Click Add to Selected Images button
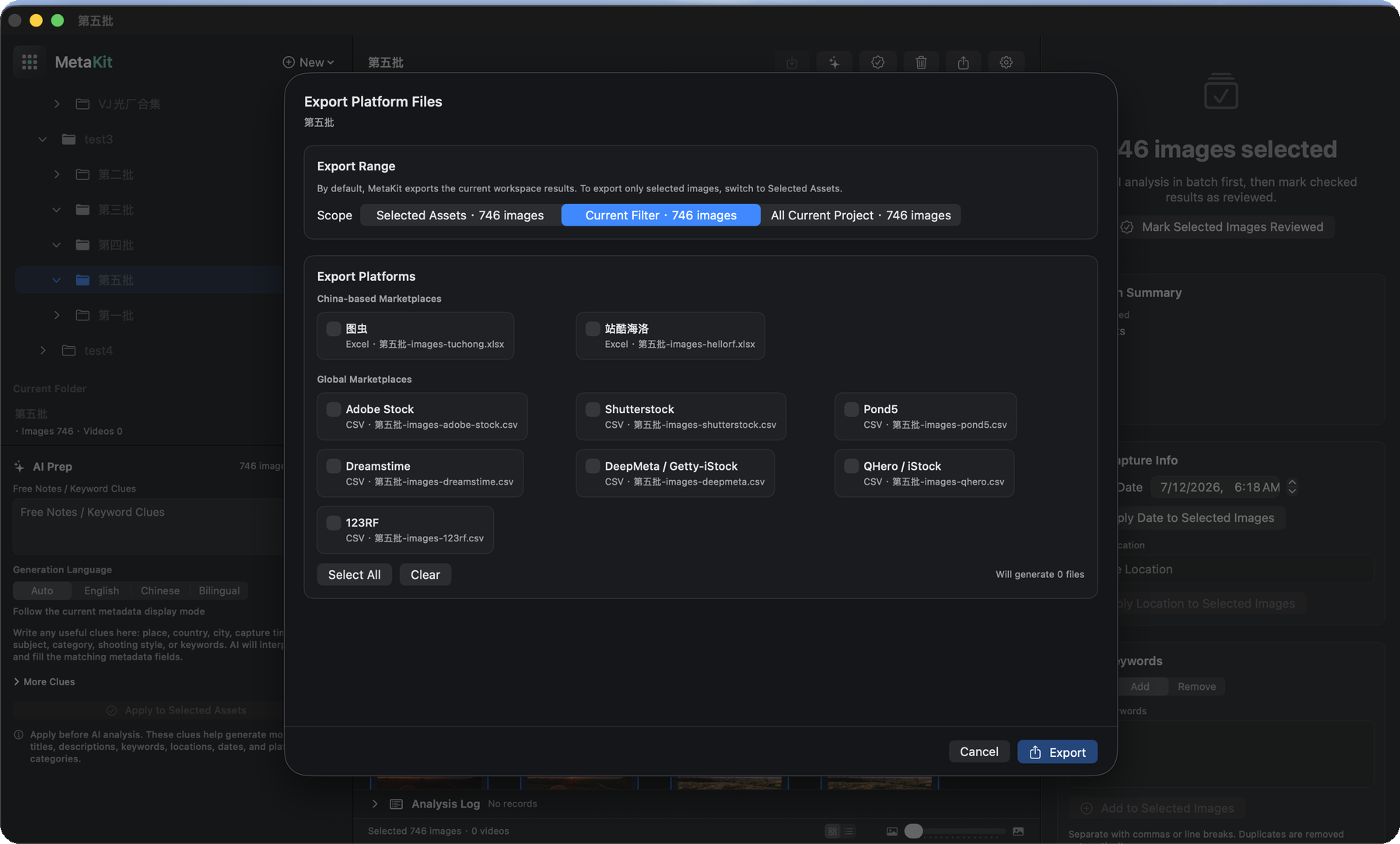The image size is (1400, 844). pyautogui.click(x=1157, y=808)
